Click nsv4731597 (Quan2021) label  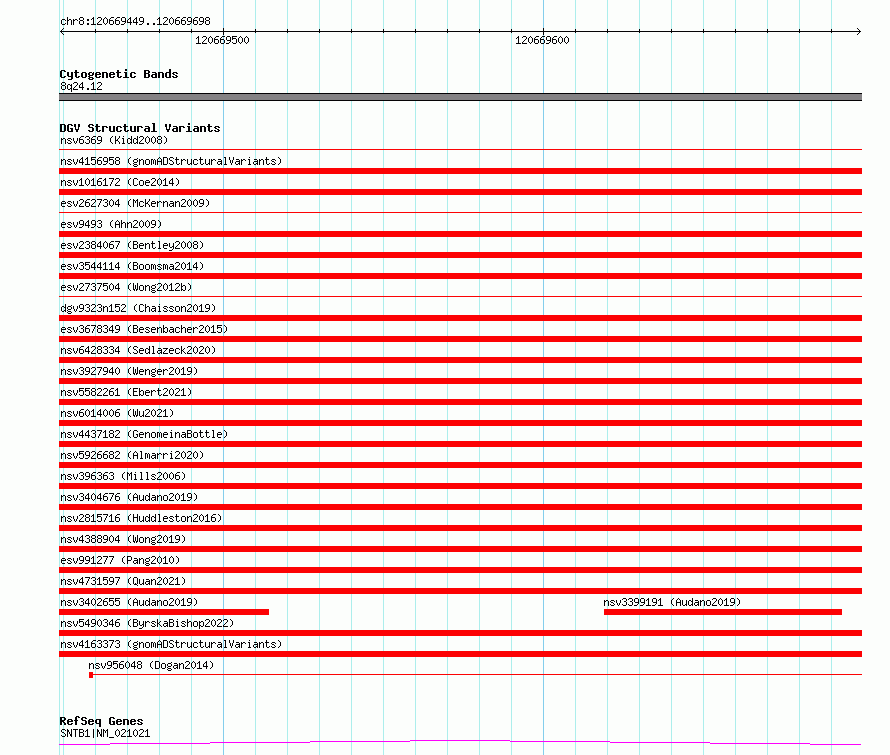[123, 581]
